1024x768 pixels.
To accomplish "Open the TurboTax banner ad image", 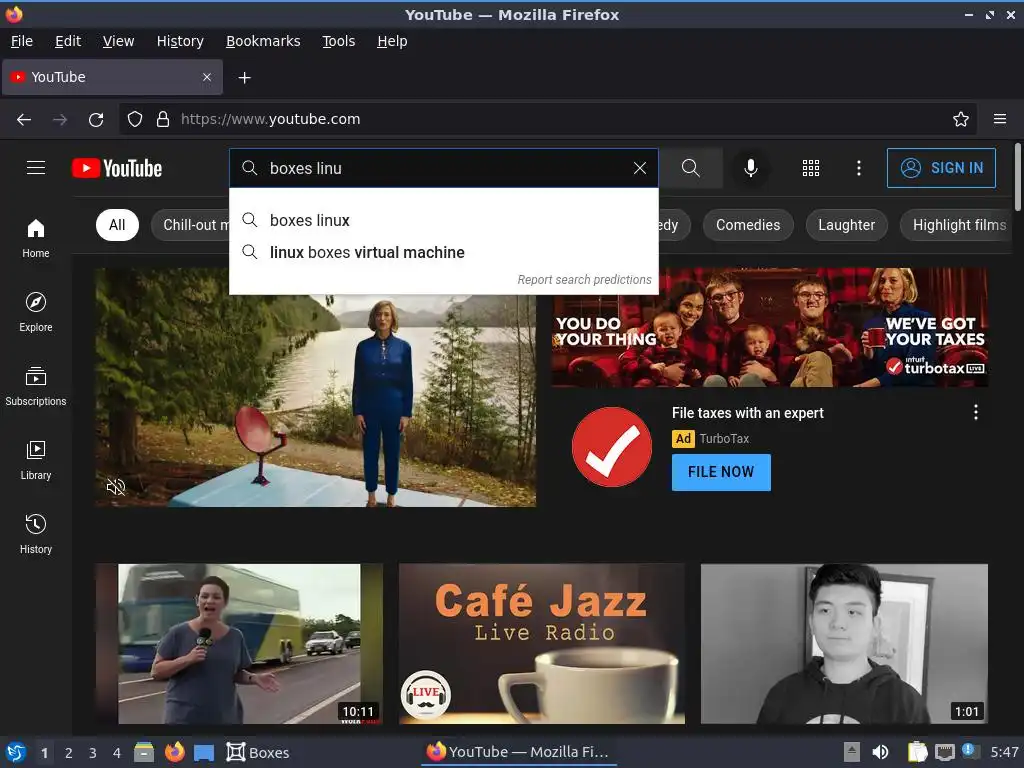I will 769,327.
